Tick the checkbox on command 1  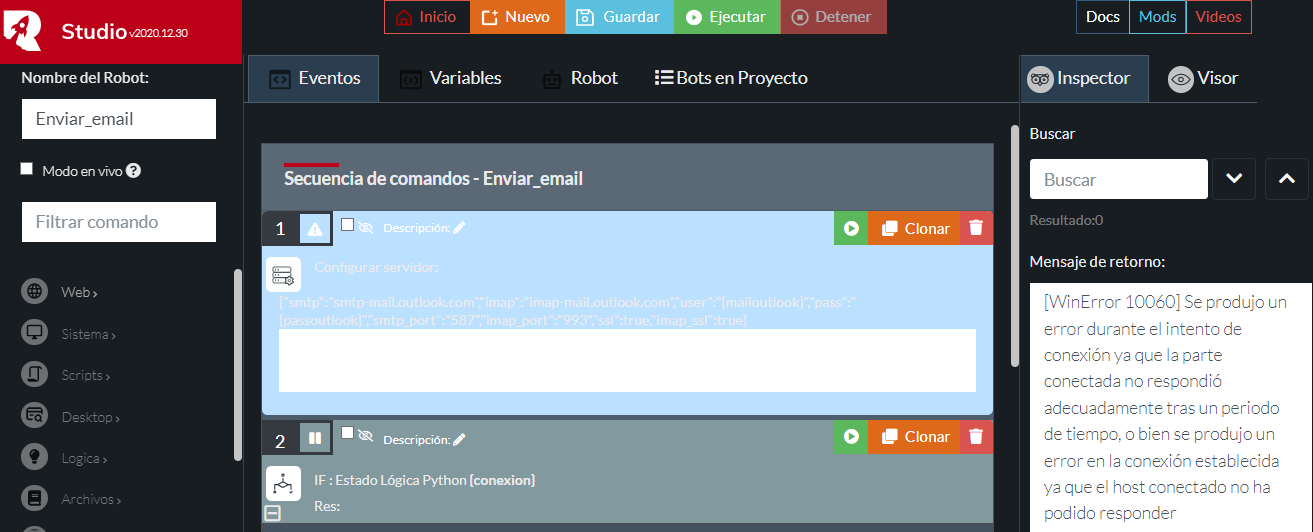pos(347,225)
